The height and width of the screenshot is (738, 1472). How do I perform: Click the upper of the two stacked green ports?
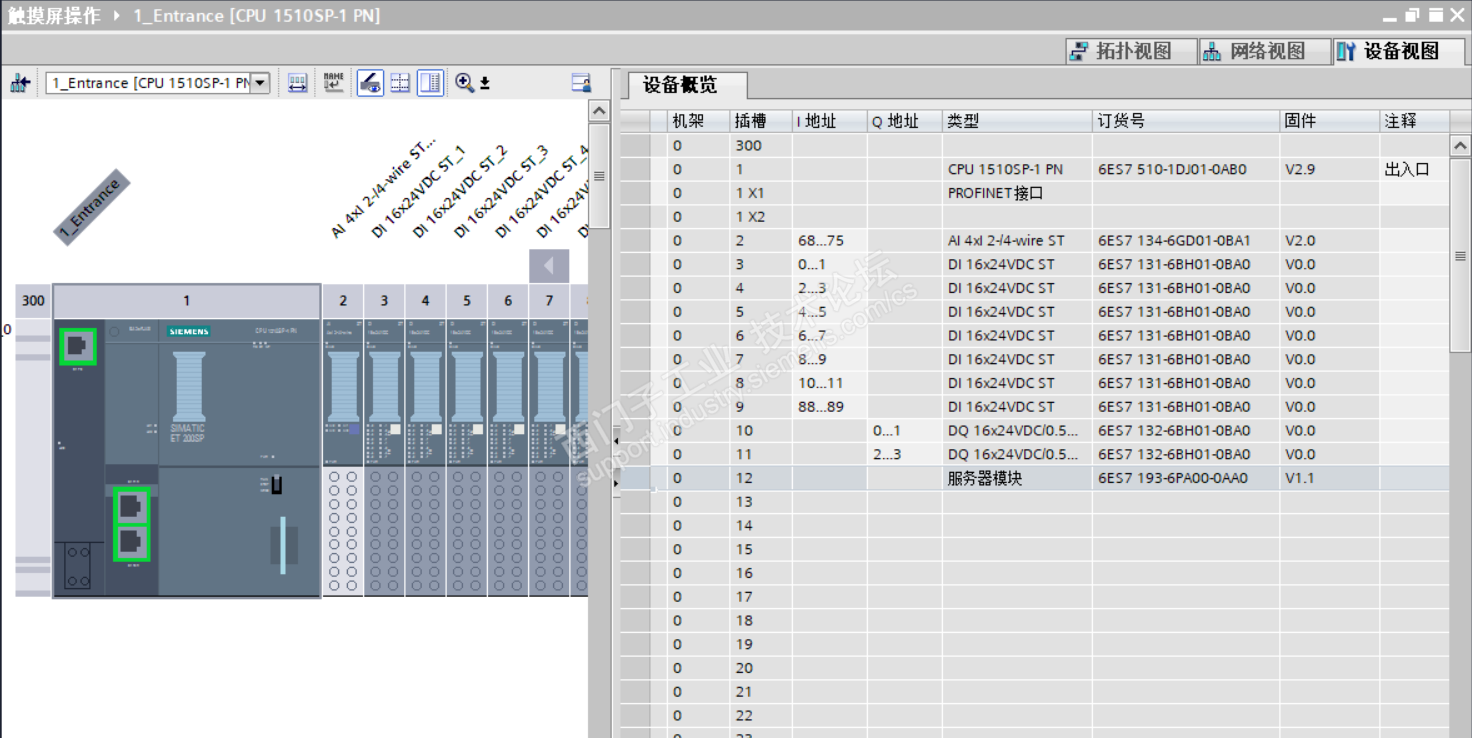(131, 506)
